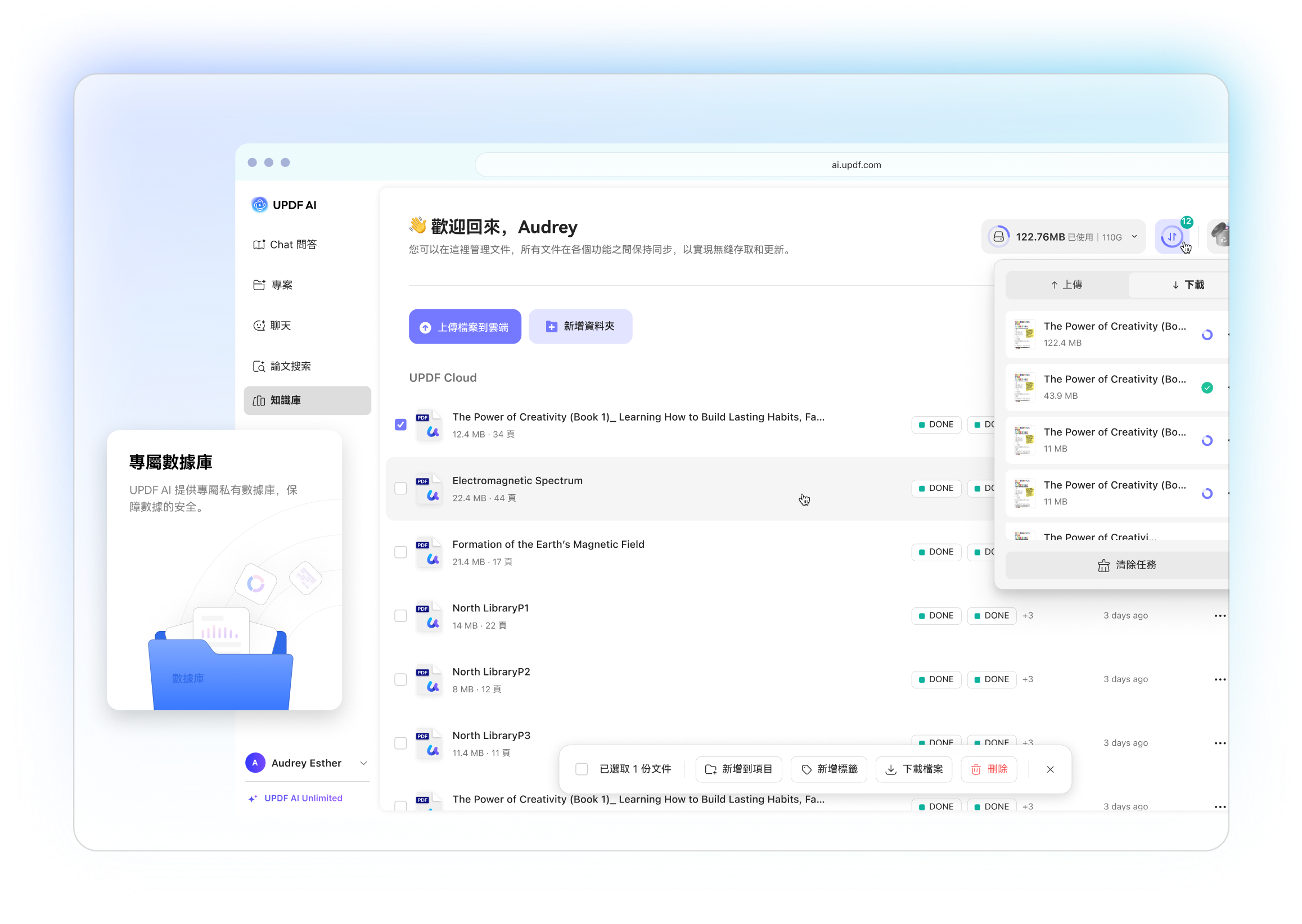Close the selection action bar
Viewport: 1302px width, 924px height.
[1051, 769]
